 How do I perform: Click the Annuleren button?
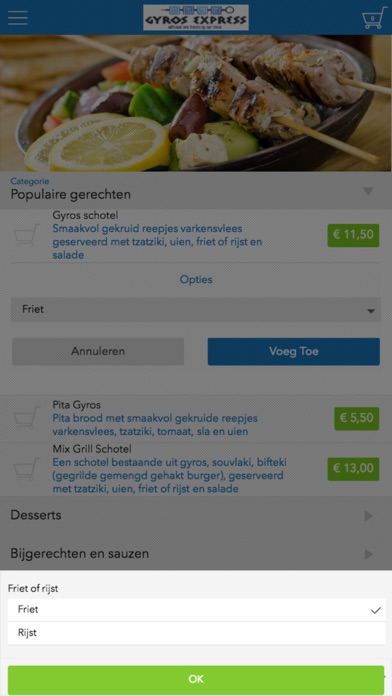pyautogui.click(x=98, y=352)
